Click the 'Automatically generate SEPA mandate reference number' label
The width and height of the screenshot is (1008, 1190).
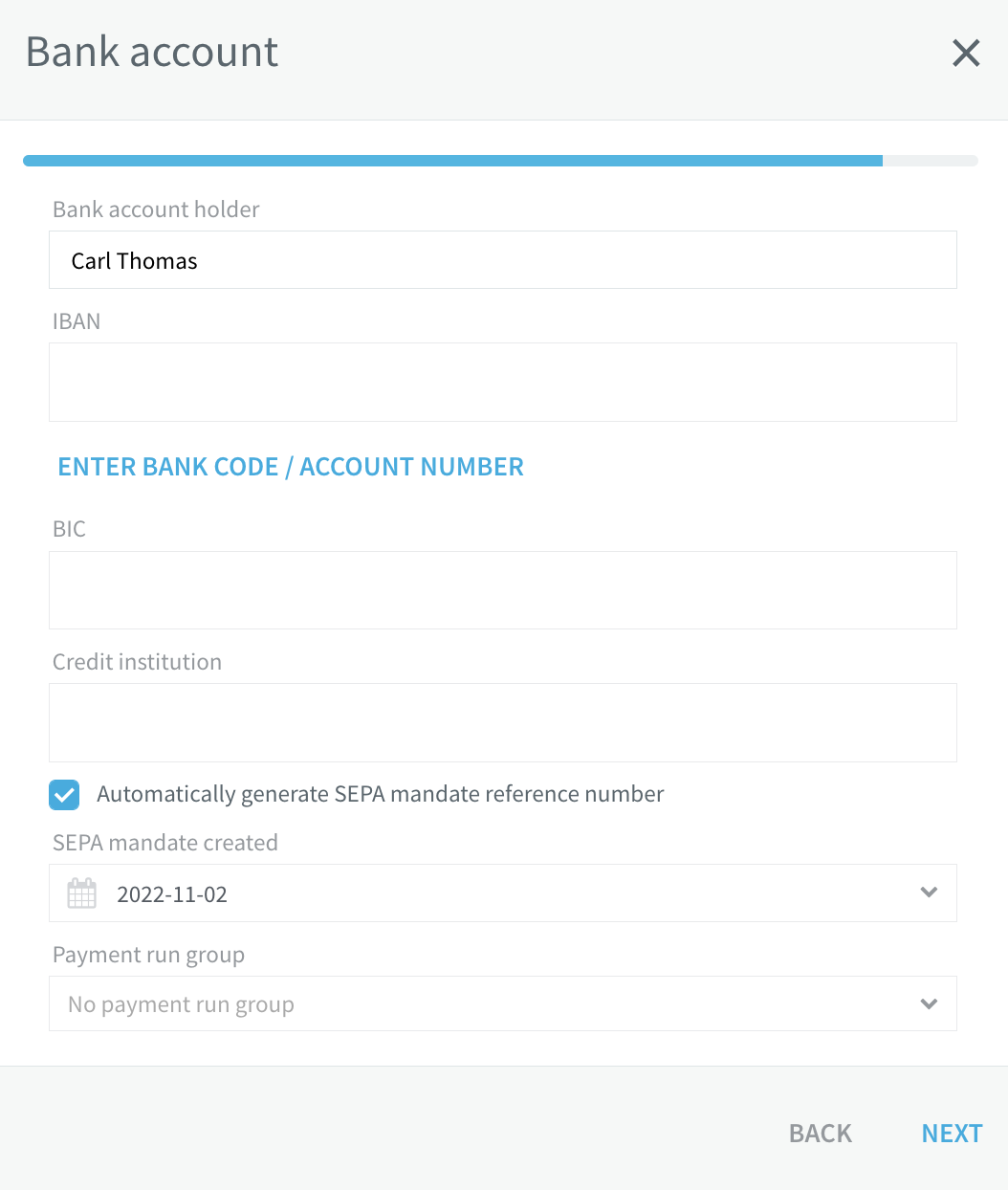point(381,794)
